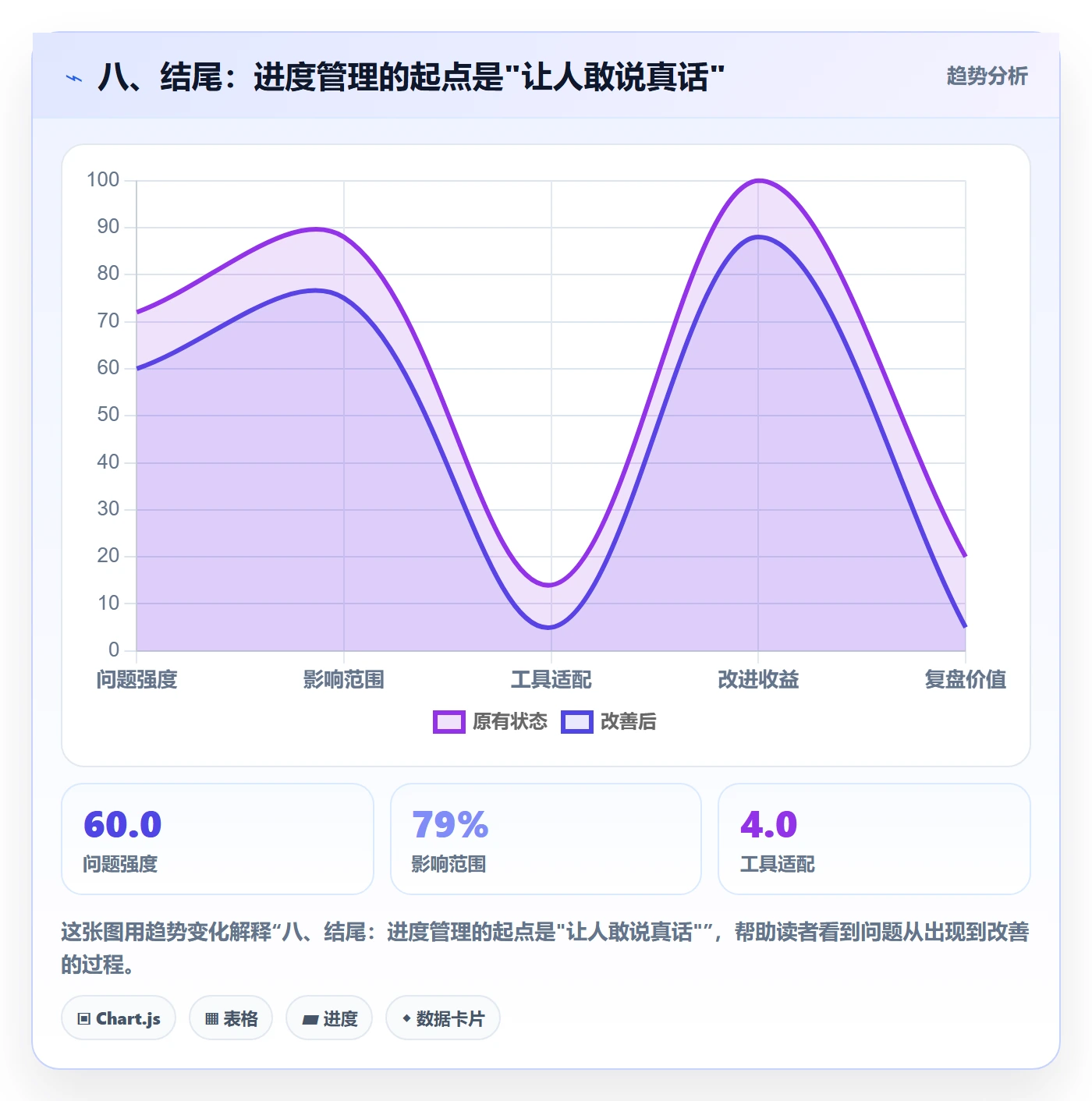
Task: Click the 0 y-axis tick label
Action: [x=114, y=650]
